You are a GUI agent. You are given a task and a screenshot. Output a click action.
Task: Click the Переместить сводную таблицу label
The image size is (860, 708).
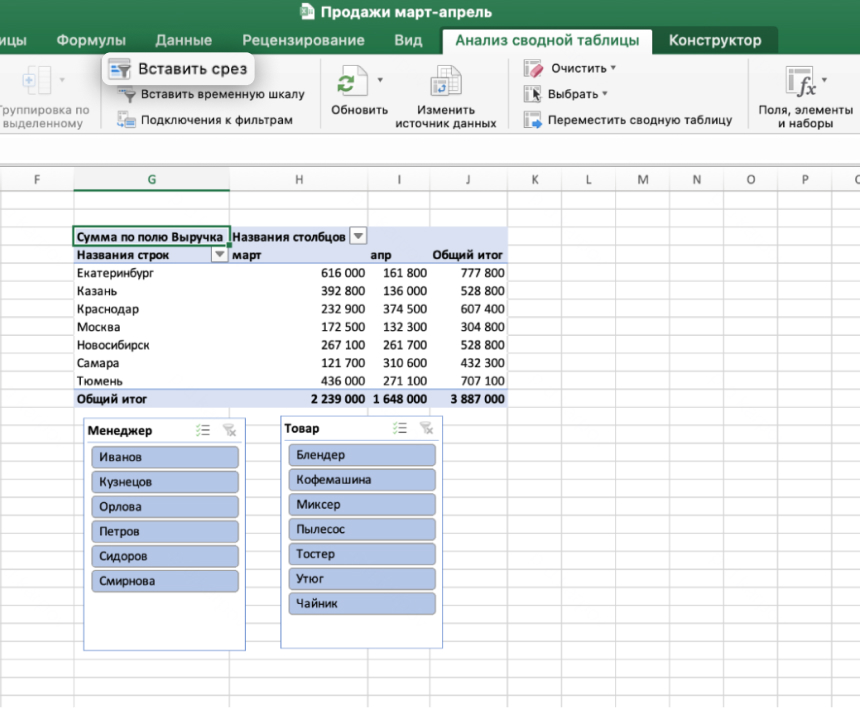[640, 120]
